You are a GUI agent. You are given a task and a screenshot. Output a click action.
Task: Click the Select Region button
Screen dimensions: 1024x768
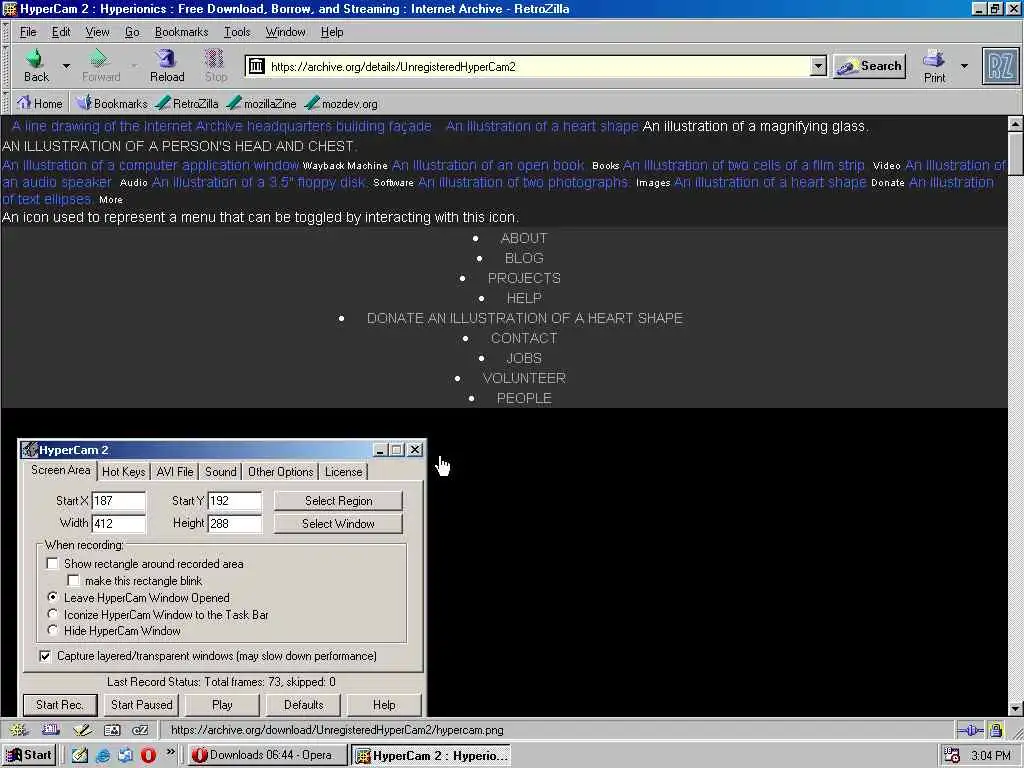338,501
